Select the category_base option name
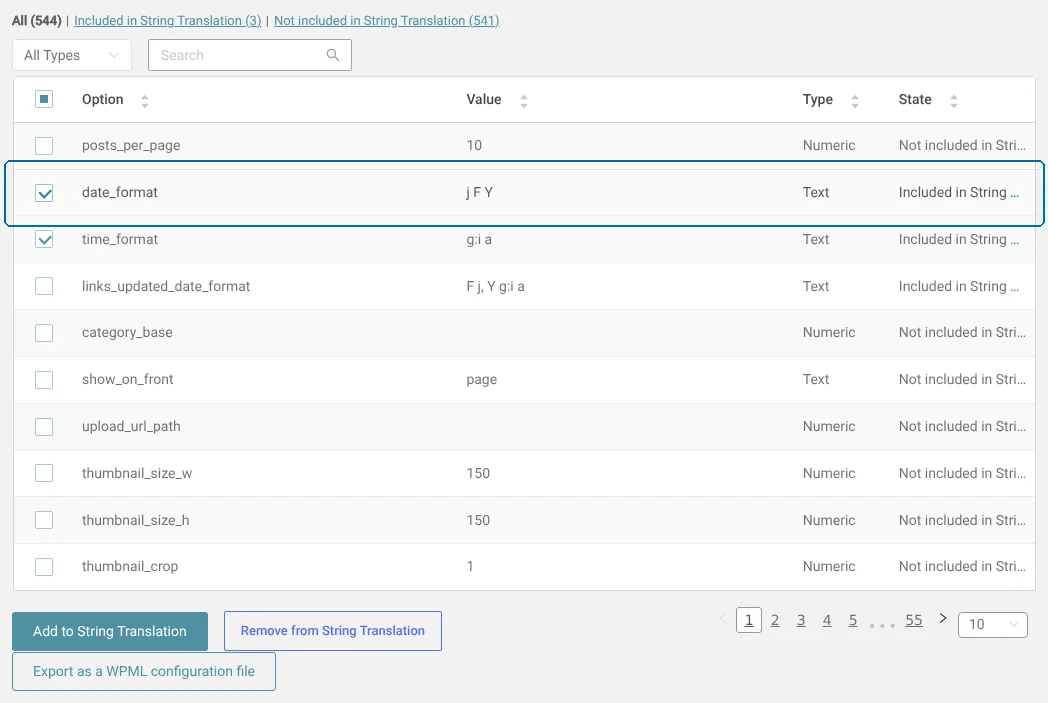1048x703 pixels. pos(127,333)
